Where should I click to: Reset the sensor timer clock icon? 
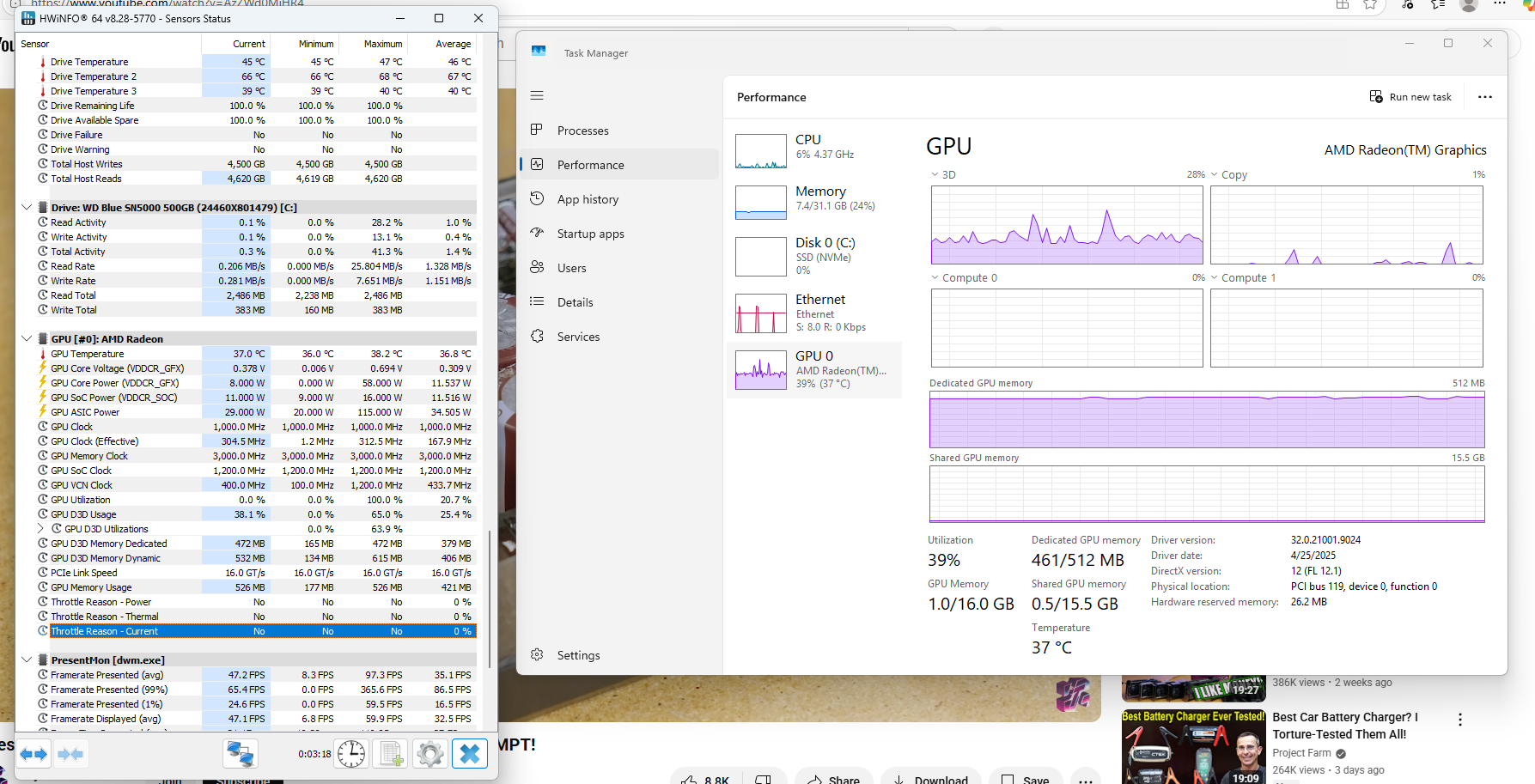click(351, 754)
